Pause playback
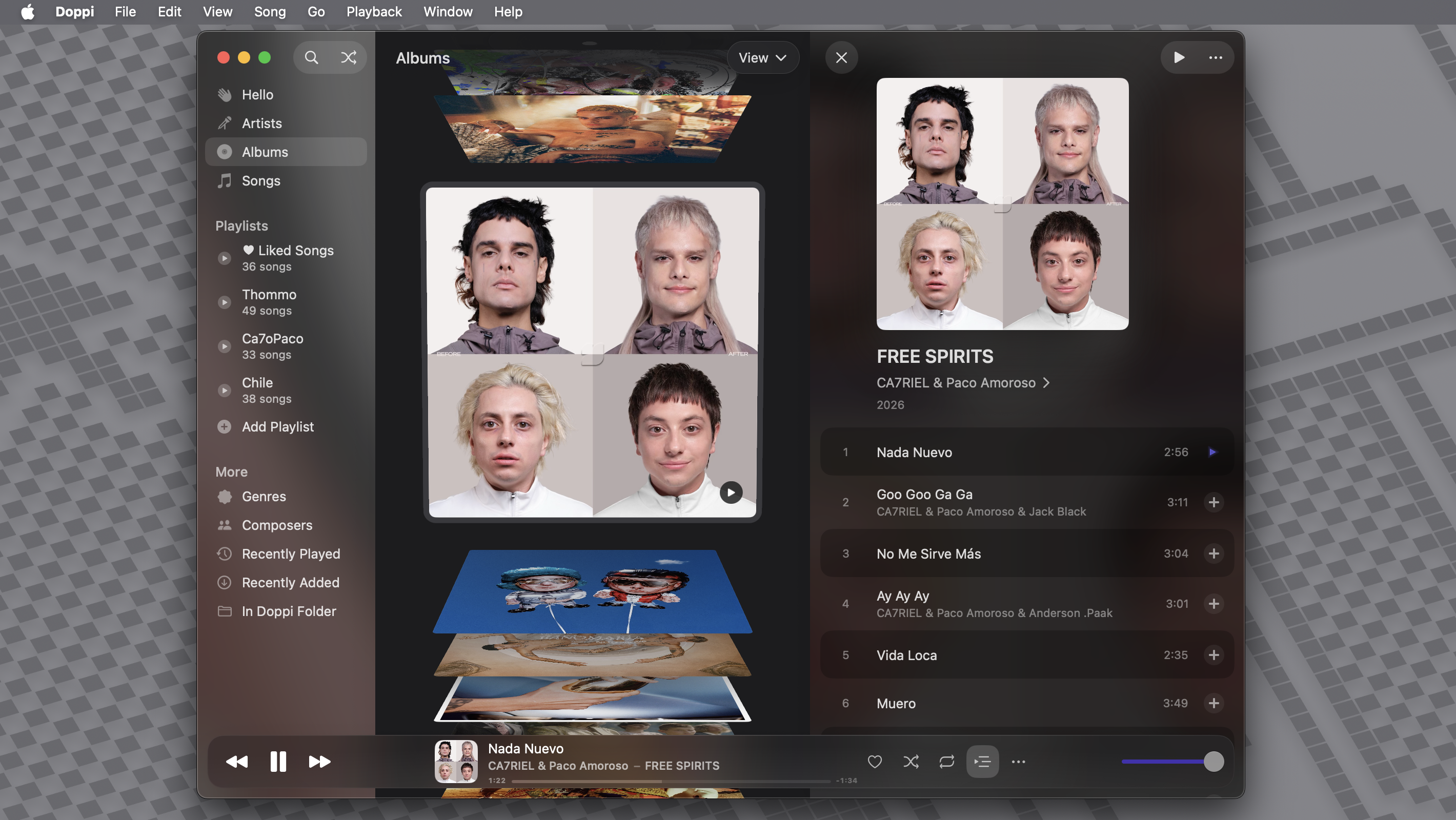This screenshot has width=1456, height=820. (x=278, y=762)
